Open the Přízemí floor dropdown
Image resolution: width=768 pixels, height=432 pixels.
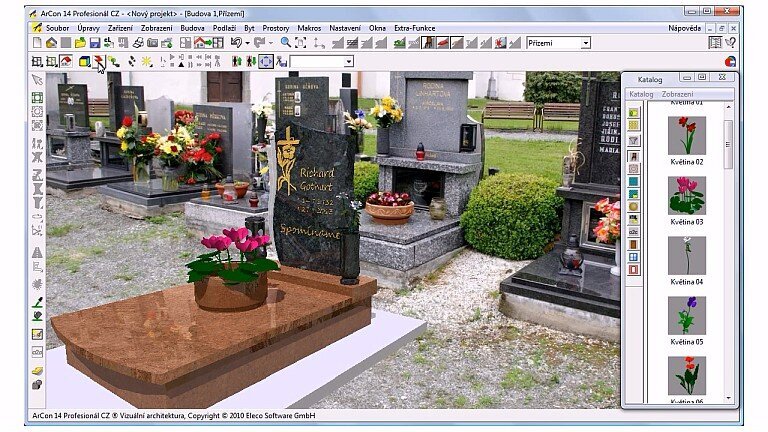click(586, 43)
